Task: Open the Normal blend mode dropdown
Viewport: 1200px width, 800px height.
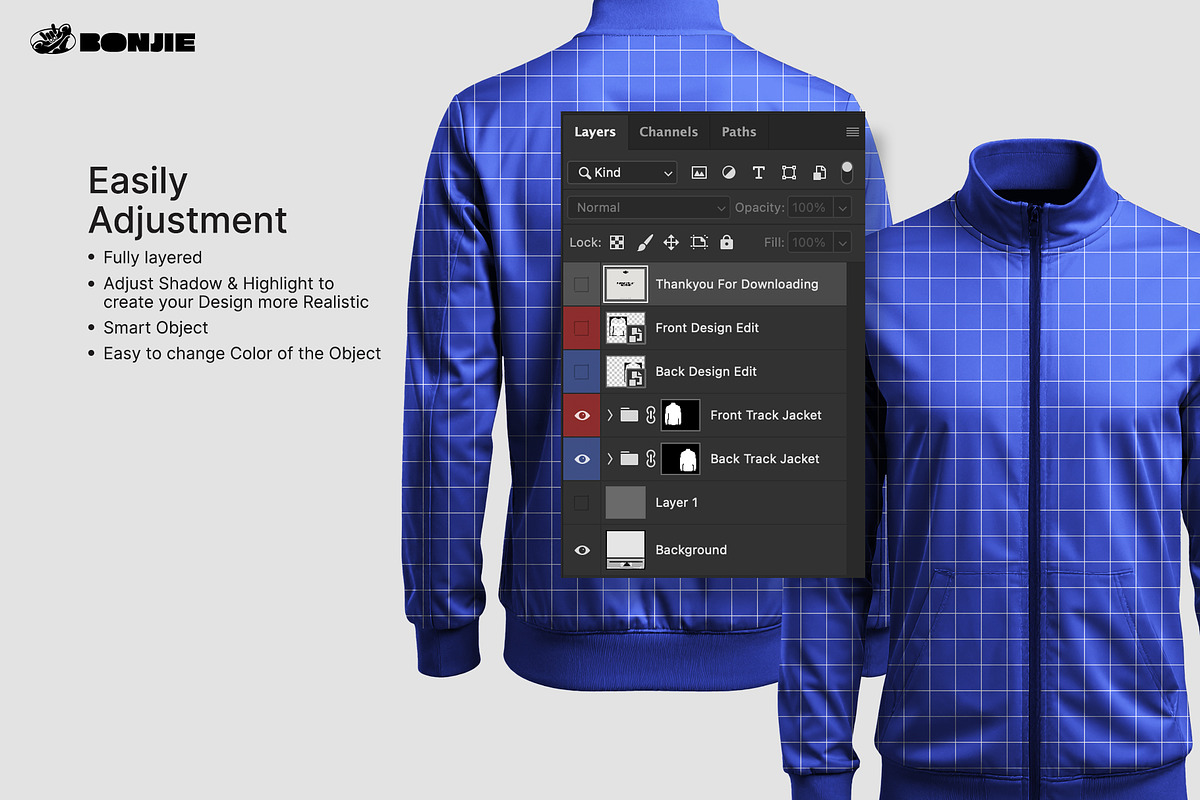Action: (x=649, y=207)
